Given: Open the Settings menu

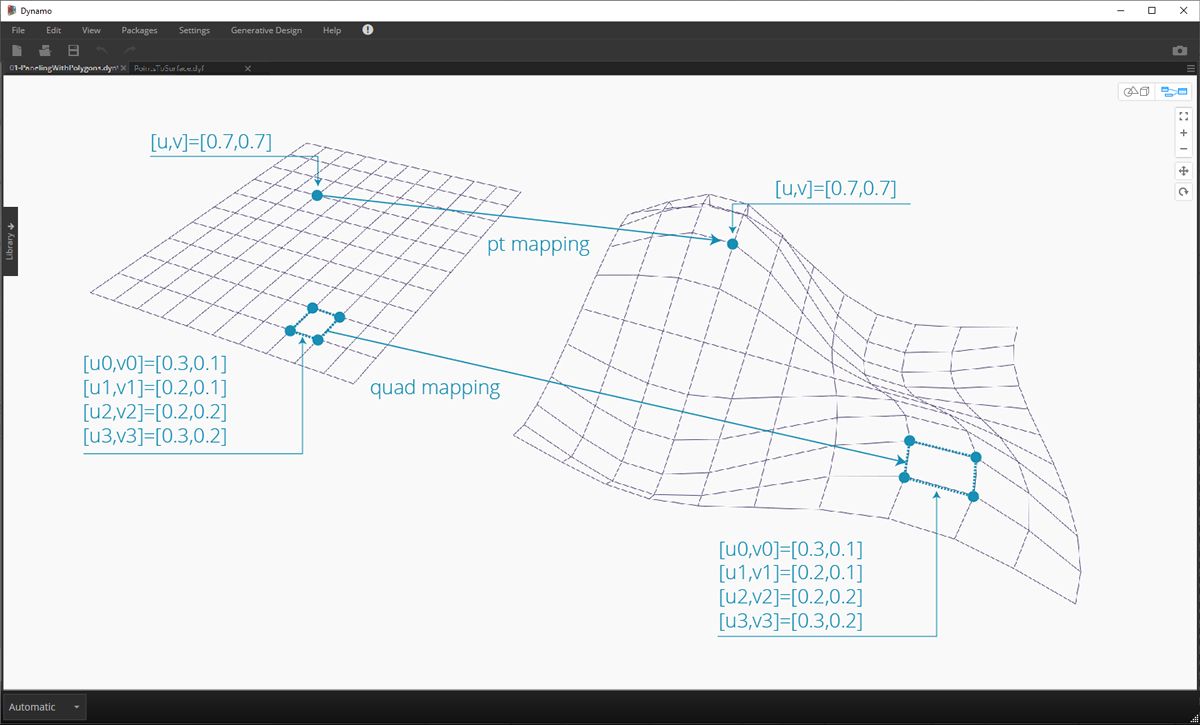Looking at the screenshot, I should pos(194,30).
